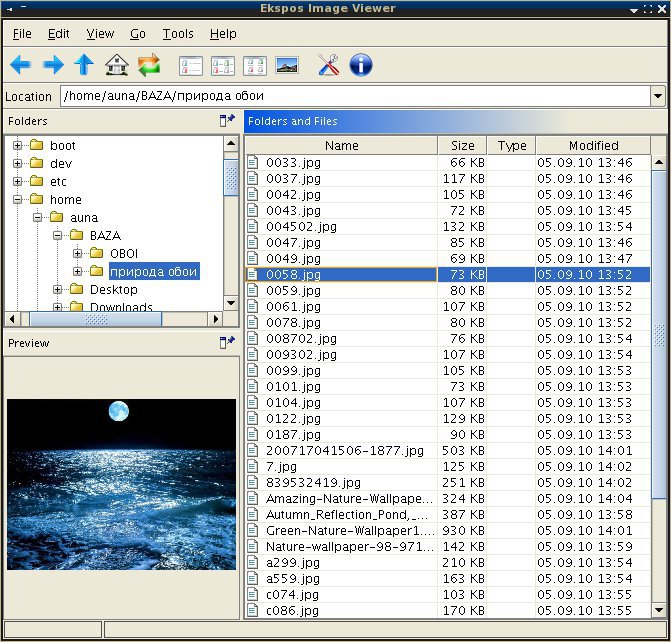The image size is (671, 642).
Task: Click the Desktop folder icon
Action: click(76, 289)
